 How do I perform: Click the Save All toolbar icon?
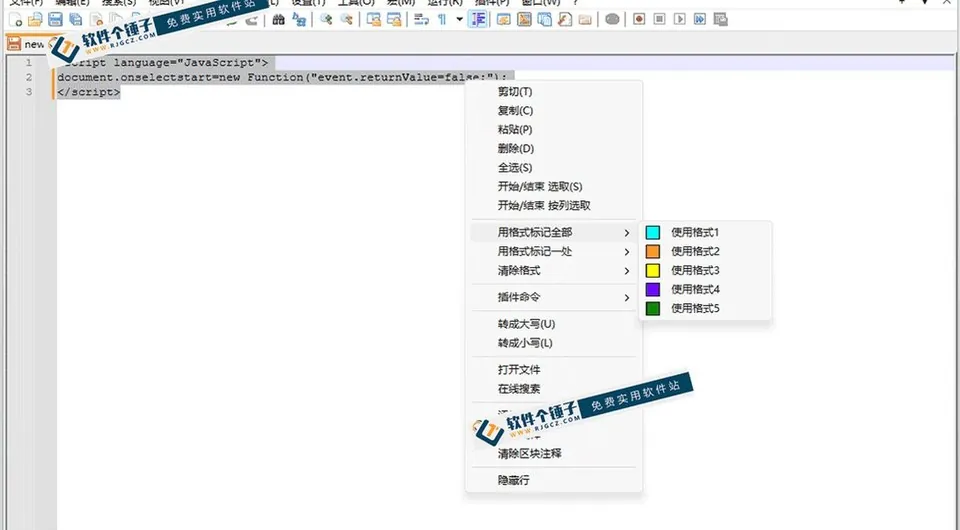click(76, 20)
